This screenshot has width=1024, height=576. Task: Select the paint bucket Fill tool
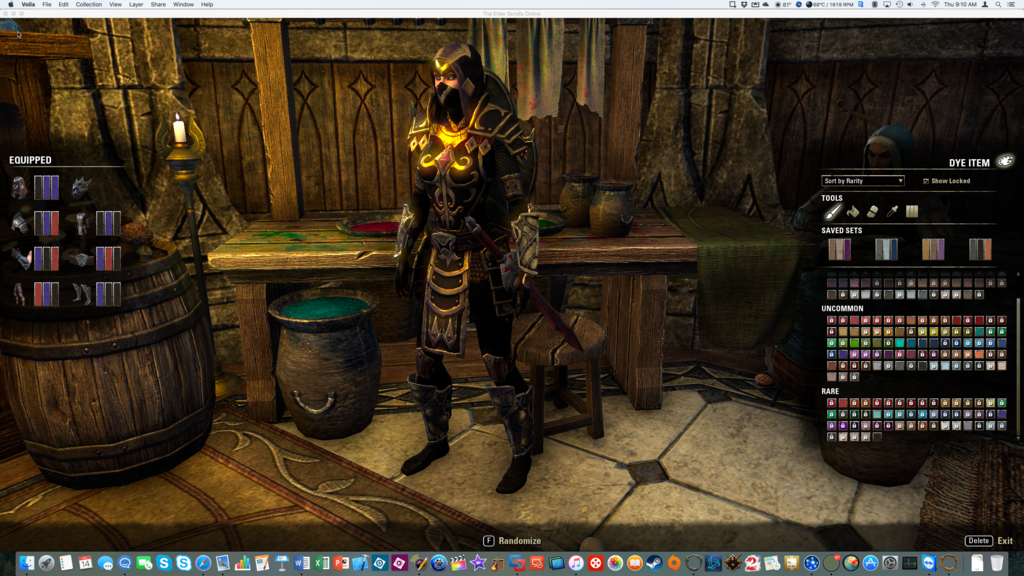(x=852, y=212)
